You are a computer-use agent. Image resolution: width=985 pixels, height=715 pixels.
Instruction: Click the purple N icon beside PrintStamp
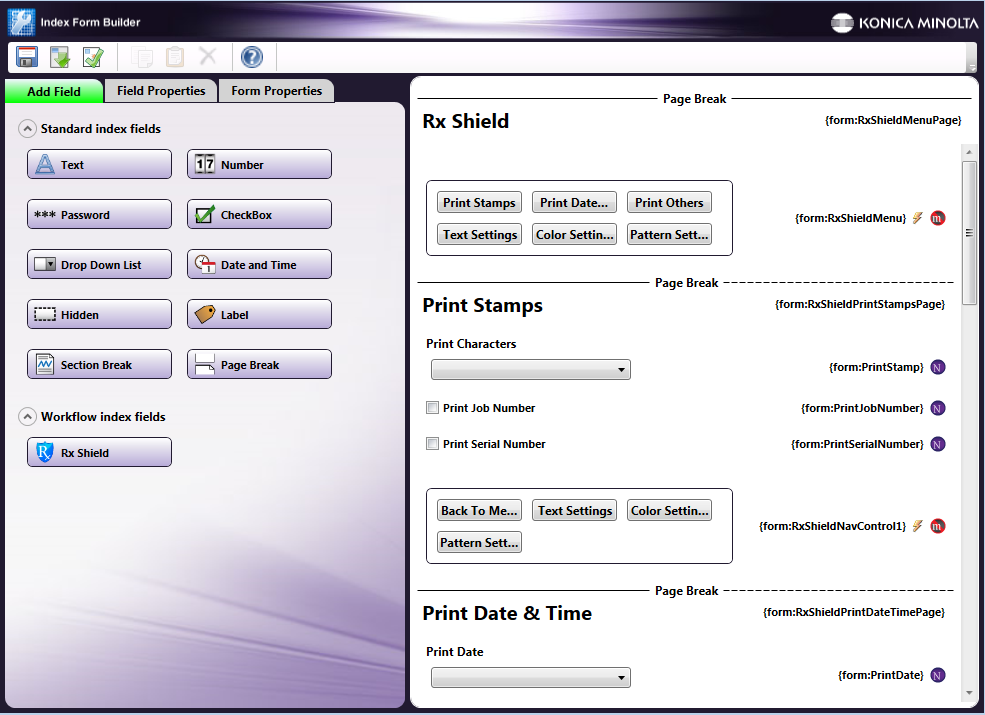pyautogui.click(x=937, y=367)
